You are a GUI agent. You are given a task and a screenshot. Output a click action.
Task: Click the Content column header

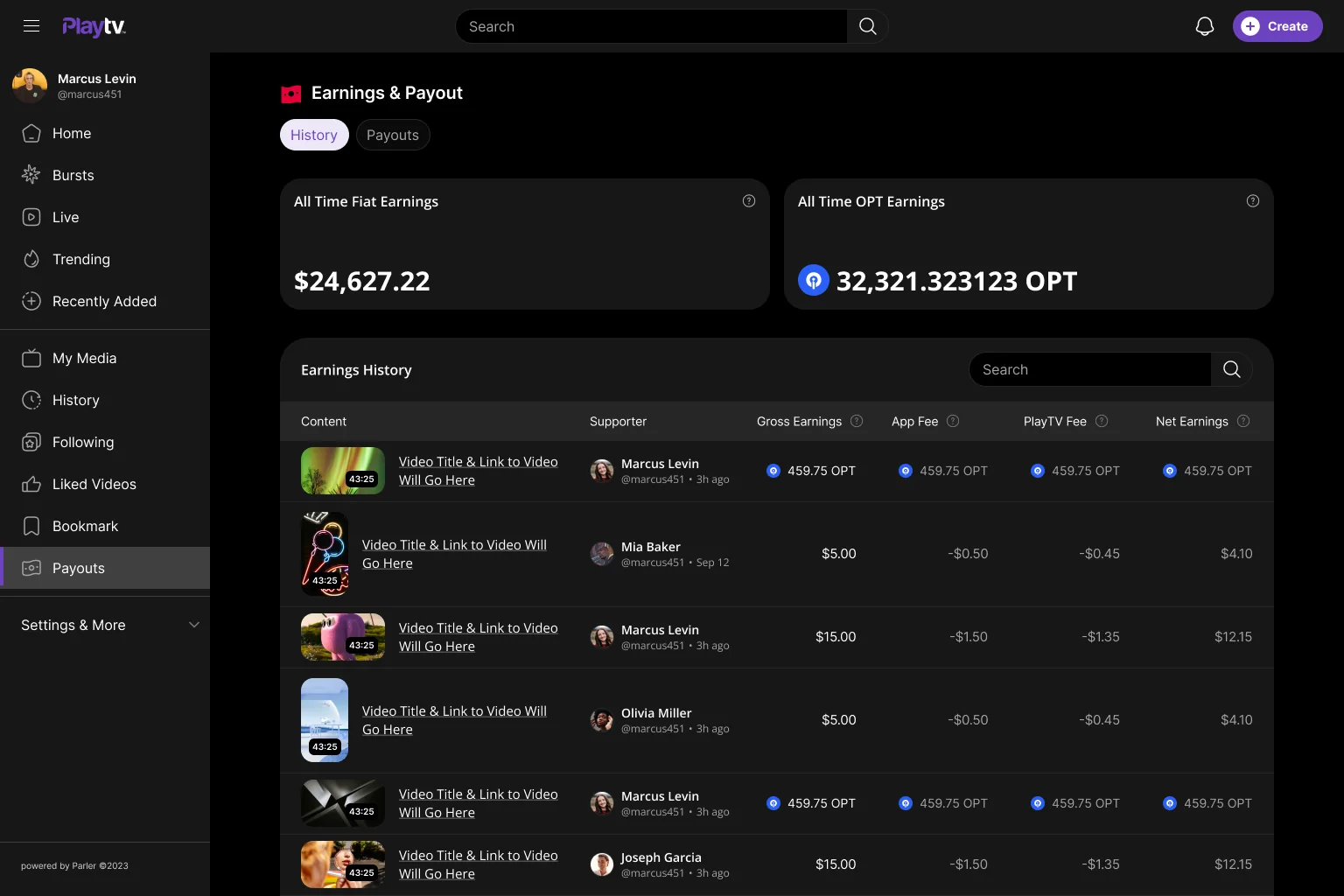324,421
